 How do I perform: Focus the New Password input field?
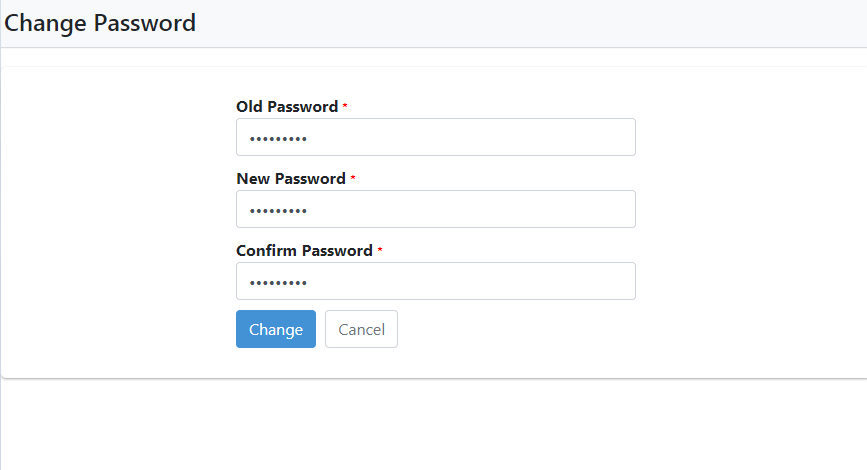pyautogui.click(x=436, y=209)
